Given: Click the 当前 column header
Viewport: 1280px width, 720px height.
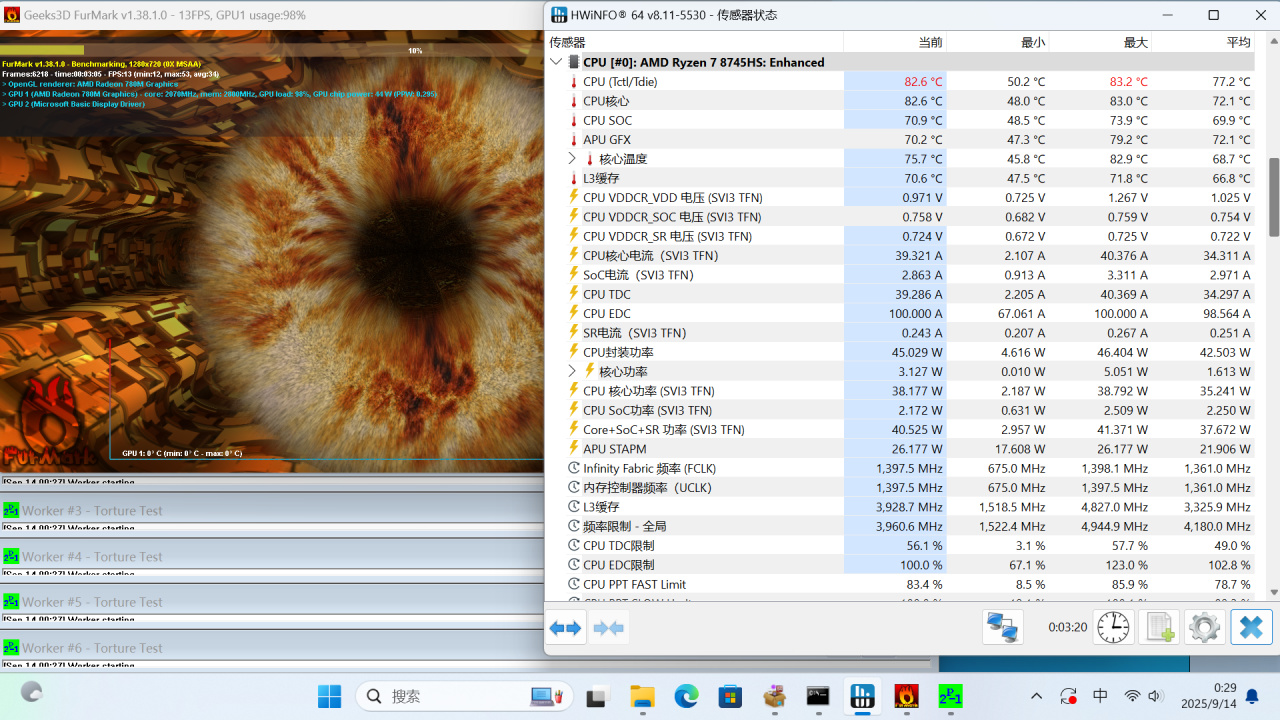Looking at the screenshot, I should pos(895,42).
